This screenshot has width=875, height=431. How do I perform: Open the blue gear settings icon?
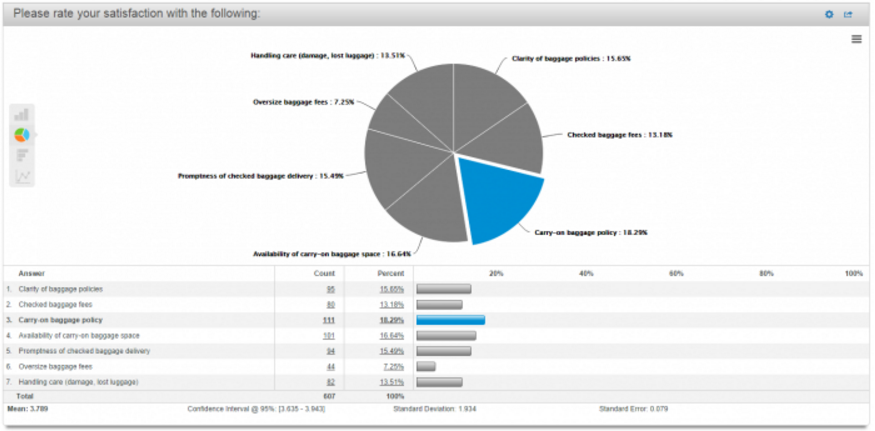coord(828,14)
